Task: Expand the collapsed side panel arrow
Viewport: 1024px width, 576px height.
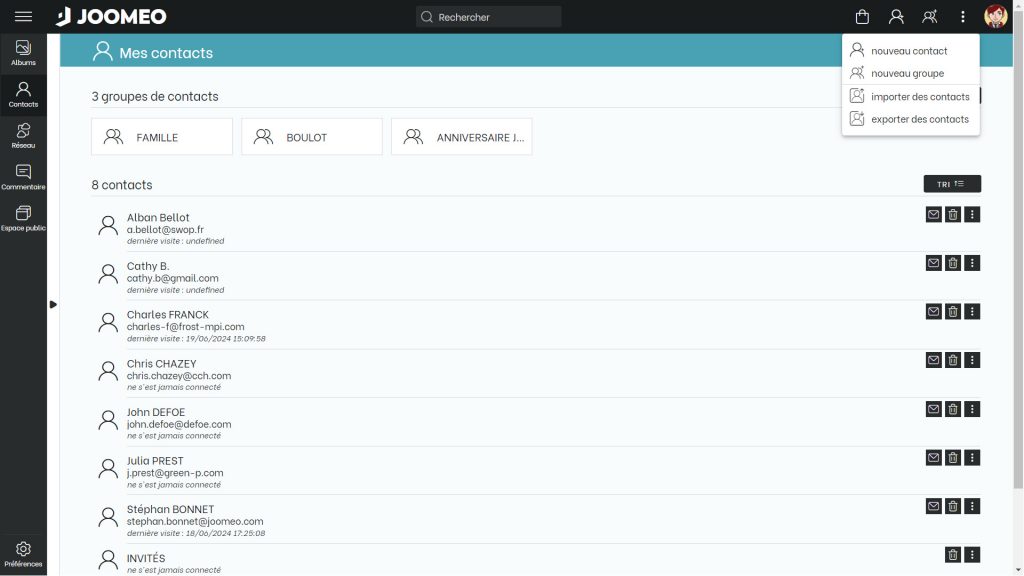Action: point(53,304)
